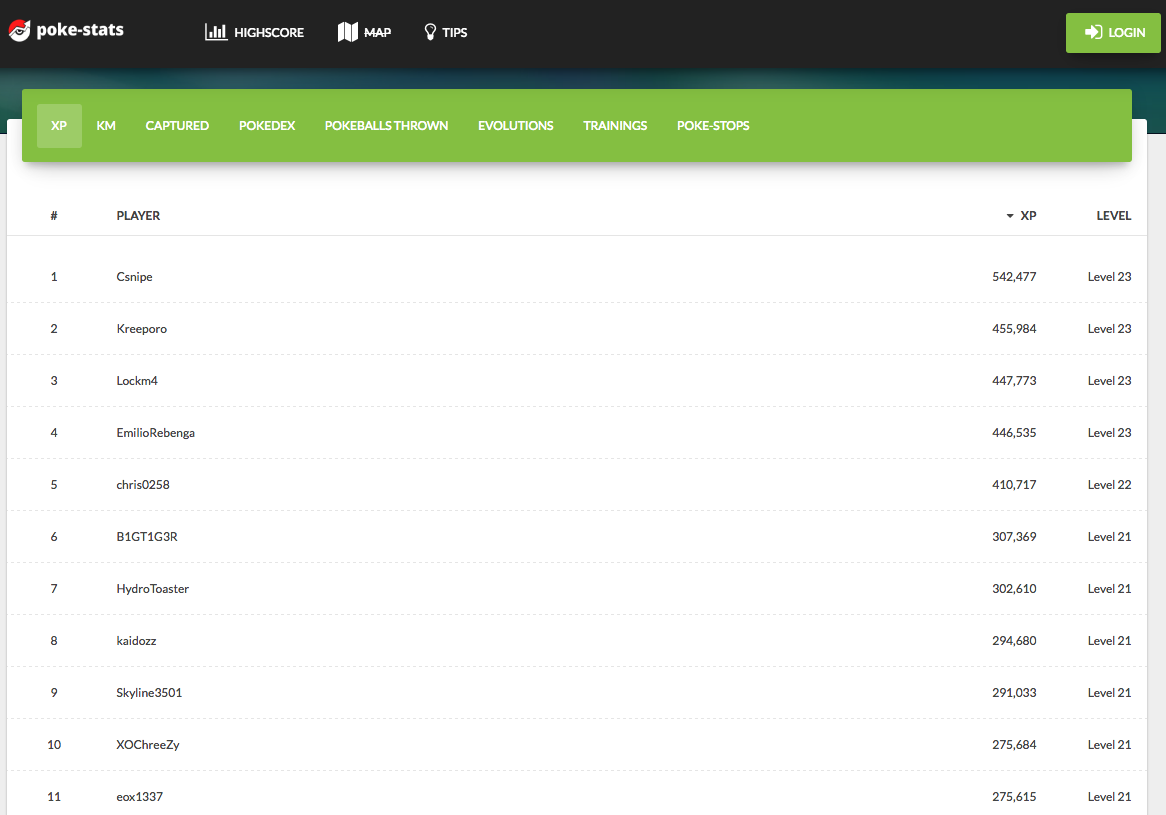Click the Kreeporo player link
This screenshot has width=1166, height=815.
pyautogui.click(x=141, y=328)
